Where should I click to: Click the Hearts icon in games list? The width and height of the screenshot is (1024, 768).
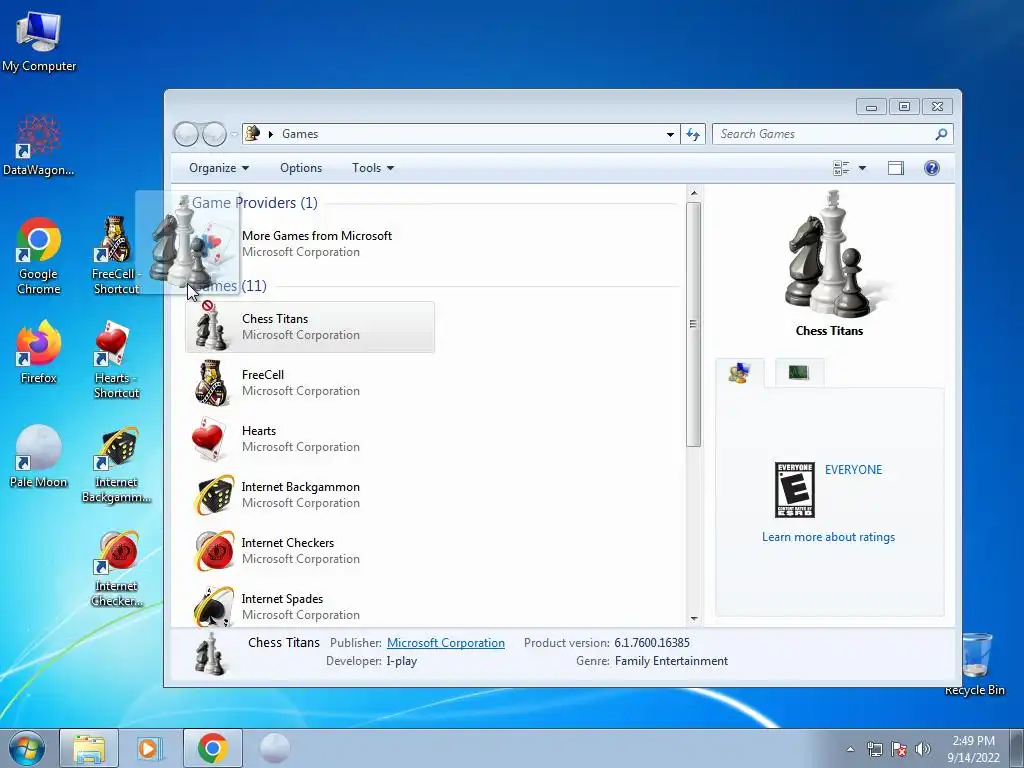coord(209,439)
